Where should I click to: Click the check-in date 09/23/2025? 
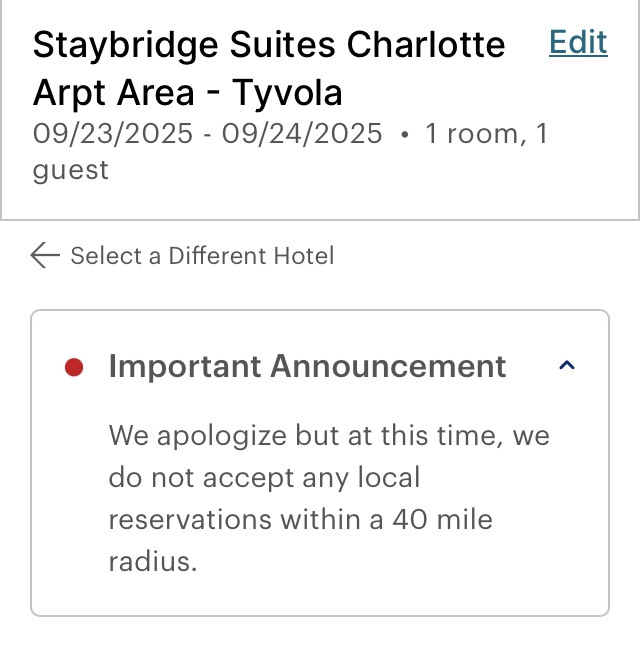[x=113, y=133]
